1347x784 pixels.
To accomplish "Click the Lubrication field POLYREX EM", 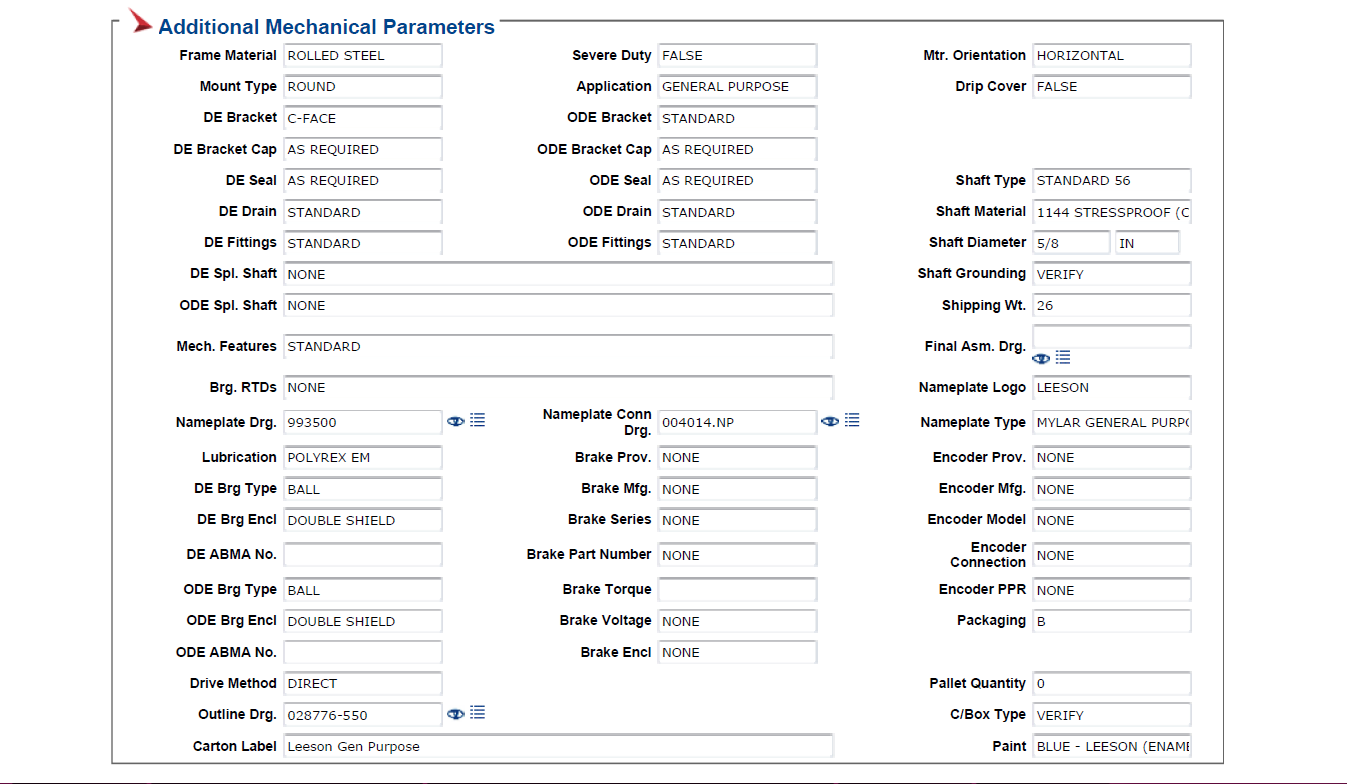I will pyautogui.click(x=363, y=458).
